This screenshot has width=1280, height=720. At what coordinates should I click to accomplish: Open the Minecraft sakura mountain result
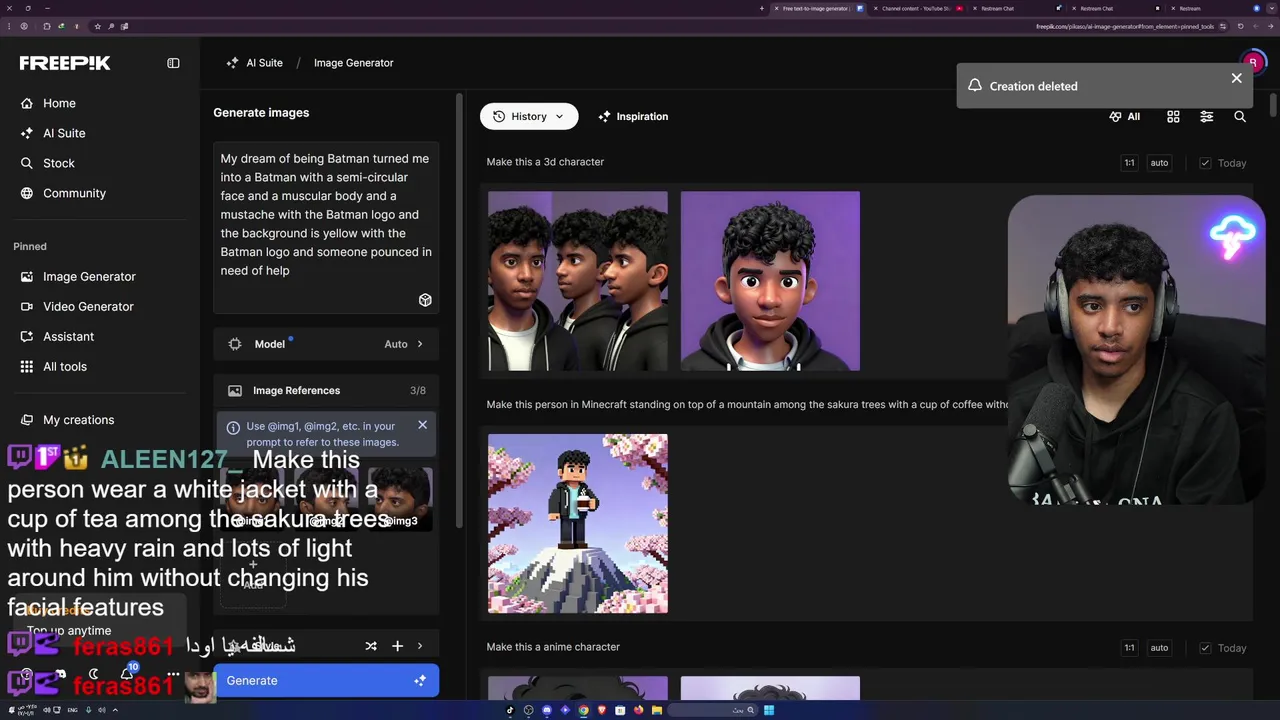[578, 524]
